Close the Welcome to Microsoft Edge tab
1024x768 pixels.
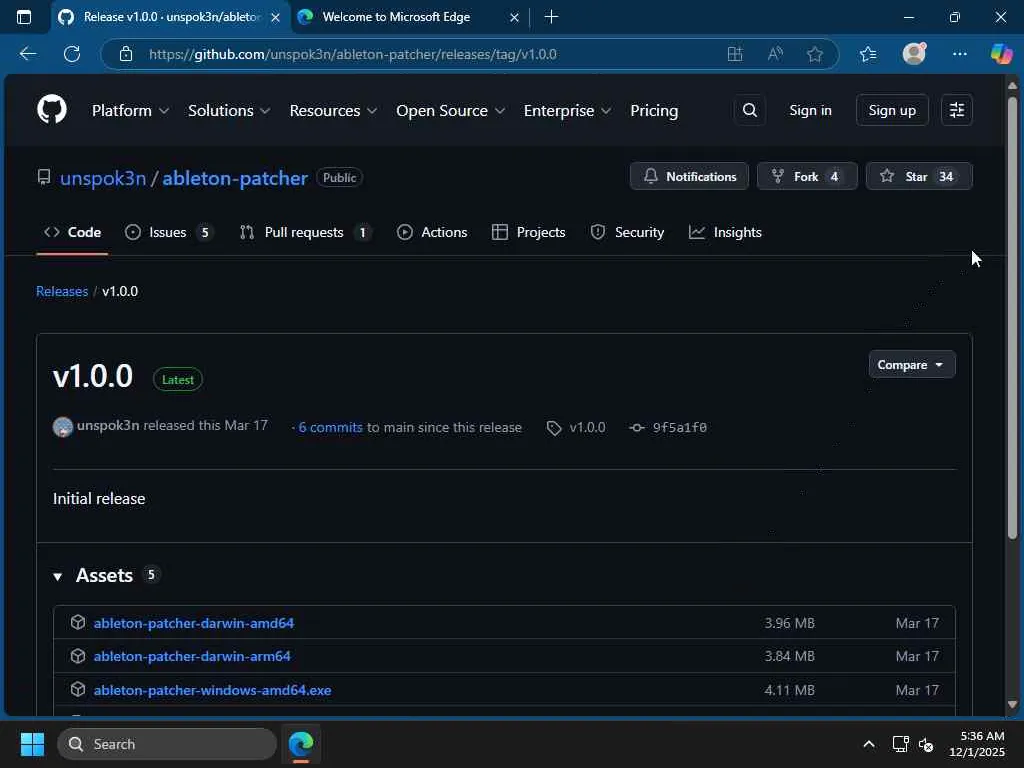(x=514, y=18)
